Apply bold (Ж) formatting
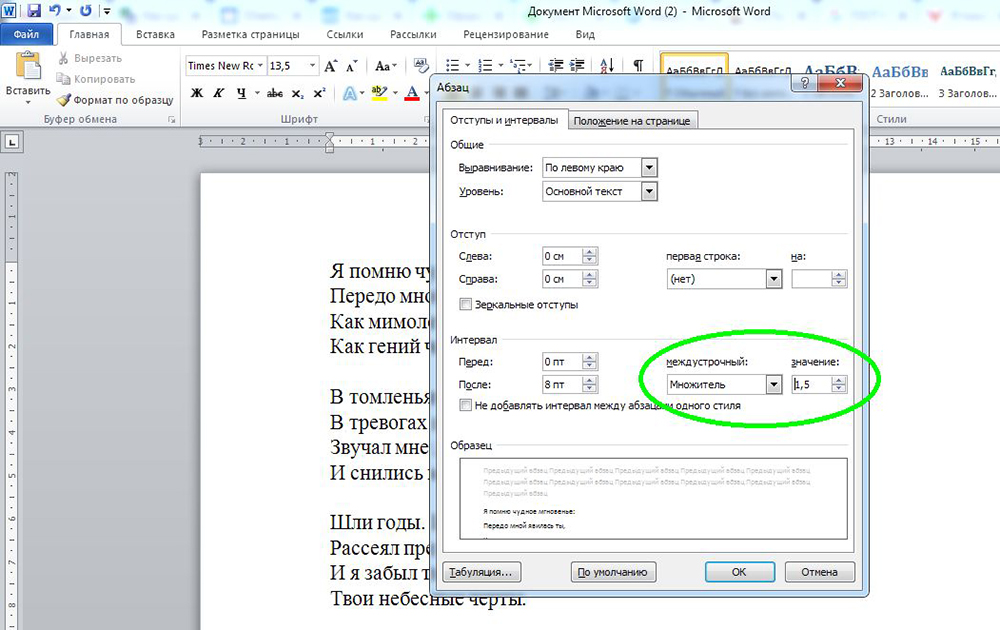 tap(197, 93)
